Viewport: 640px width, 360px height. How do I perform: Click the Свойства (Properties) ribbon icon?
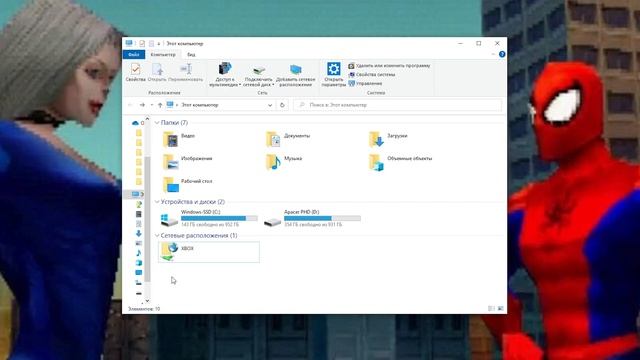pos(136,72)
